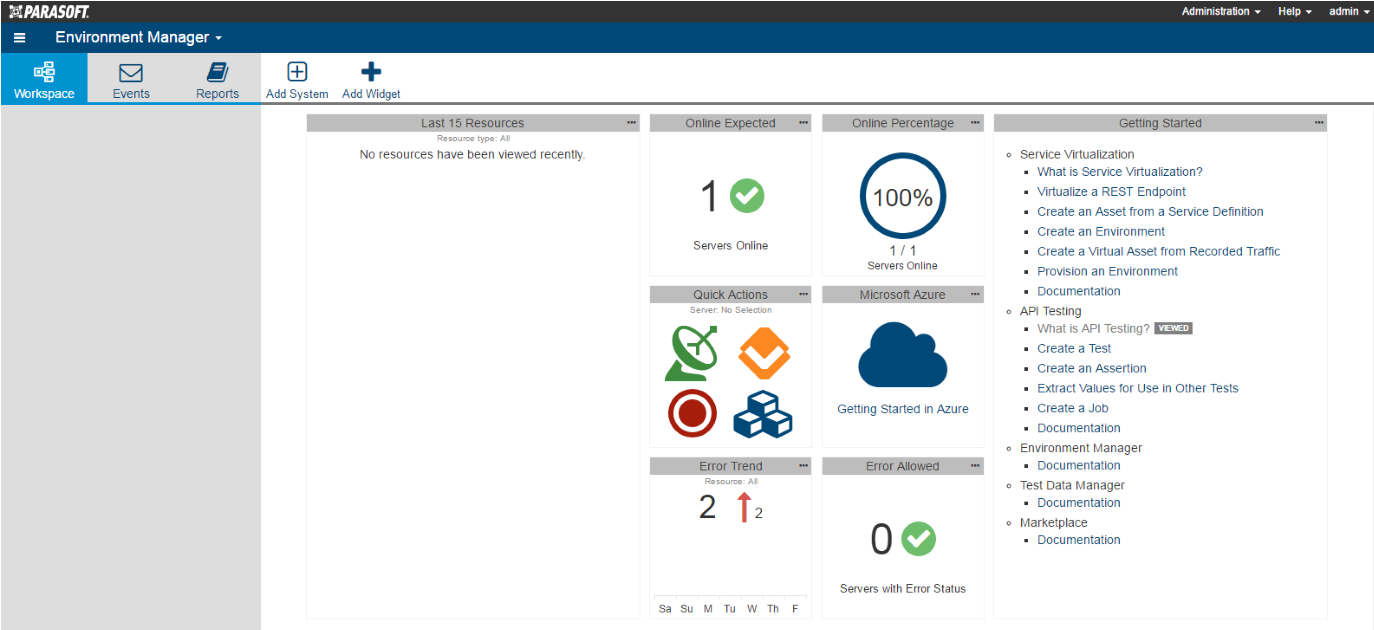The image size is (1374, 630).
Task: Open Create an Asset from a Service Definition
Action: 1150,212
